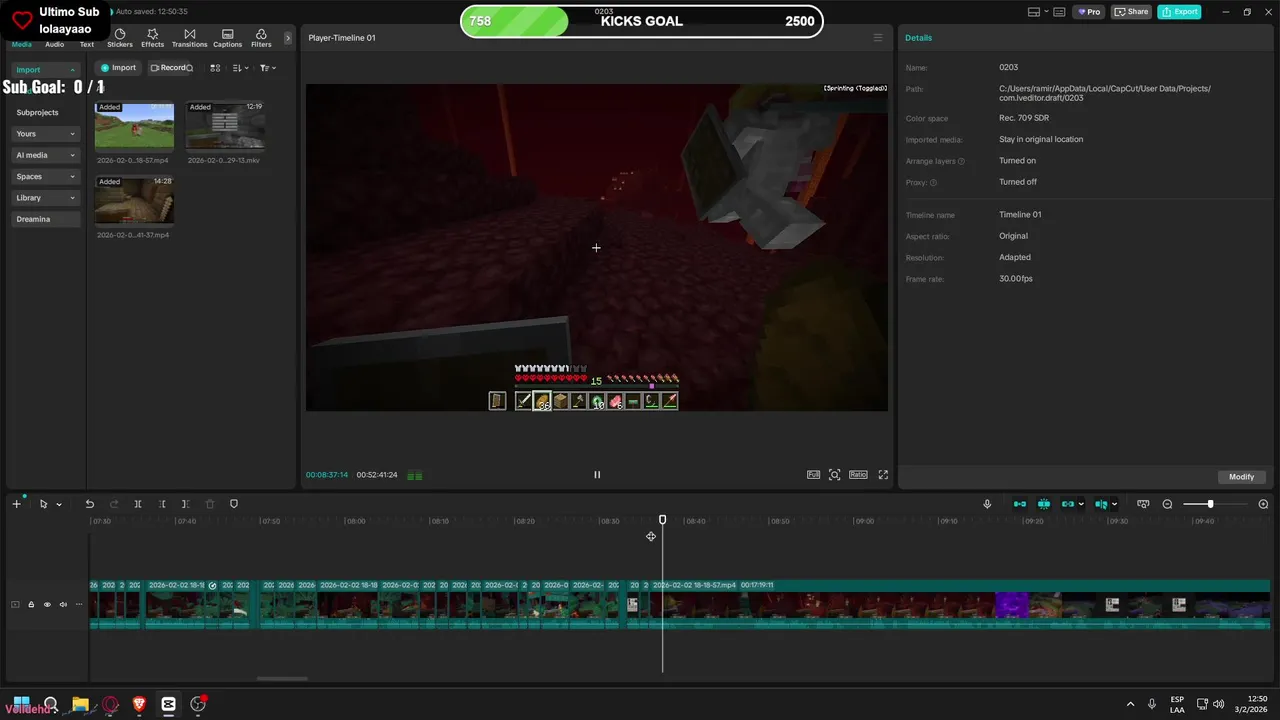The height and width of the screenshot is (720, 1280).
Task: Select the Media tab
Action: point(21,44)
